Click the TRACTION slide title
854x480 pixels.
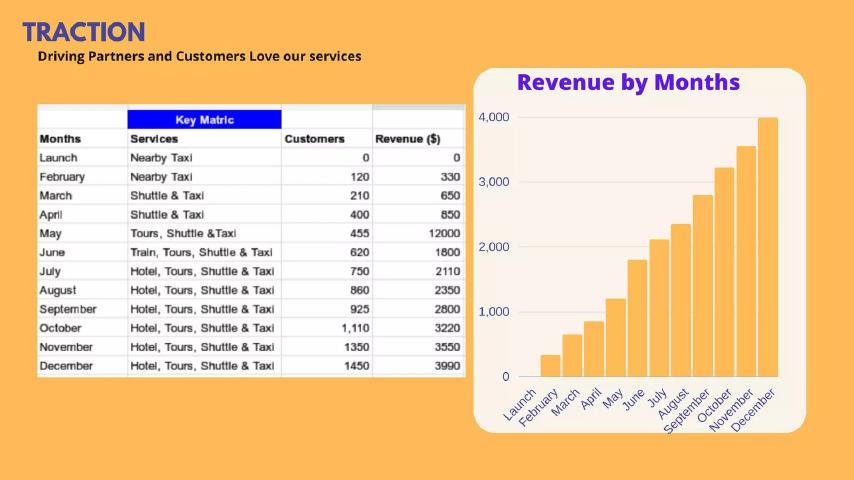(84, 32)
